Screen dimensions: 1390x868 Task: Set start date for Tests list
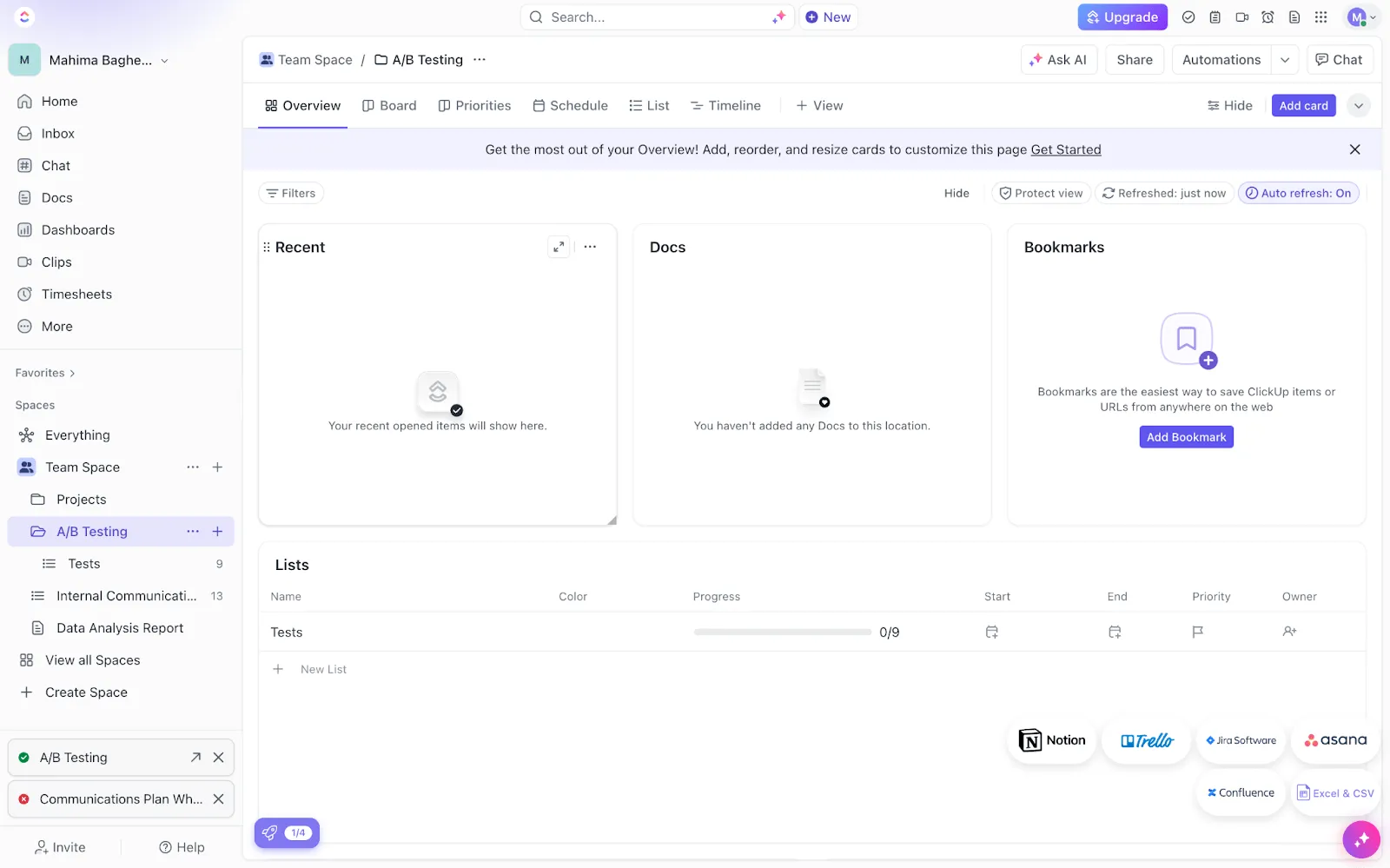click(991, 632)
